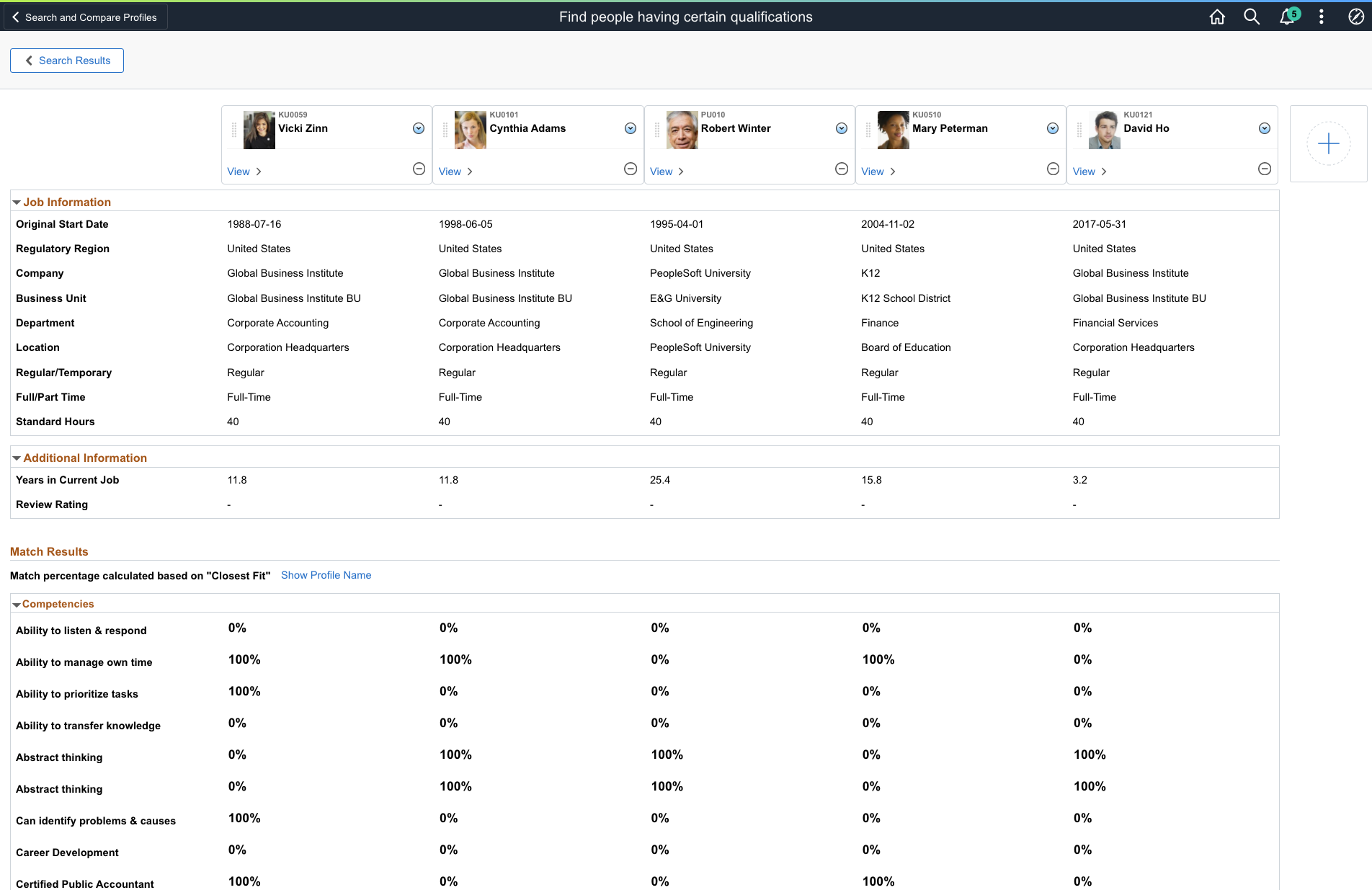
Task: Click employee ID PU010
Action: [x=713, y=115]
